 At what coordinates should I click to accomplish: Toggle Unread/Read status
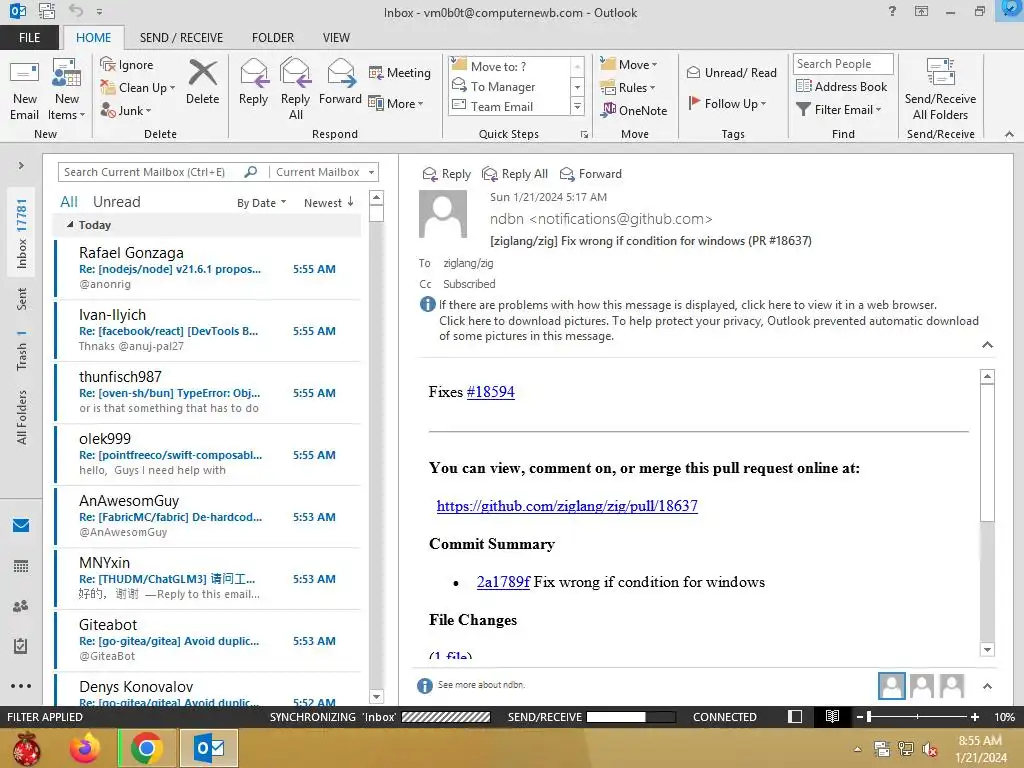[x=731, y=72]
